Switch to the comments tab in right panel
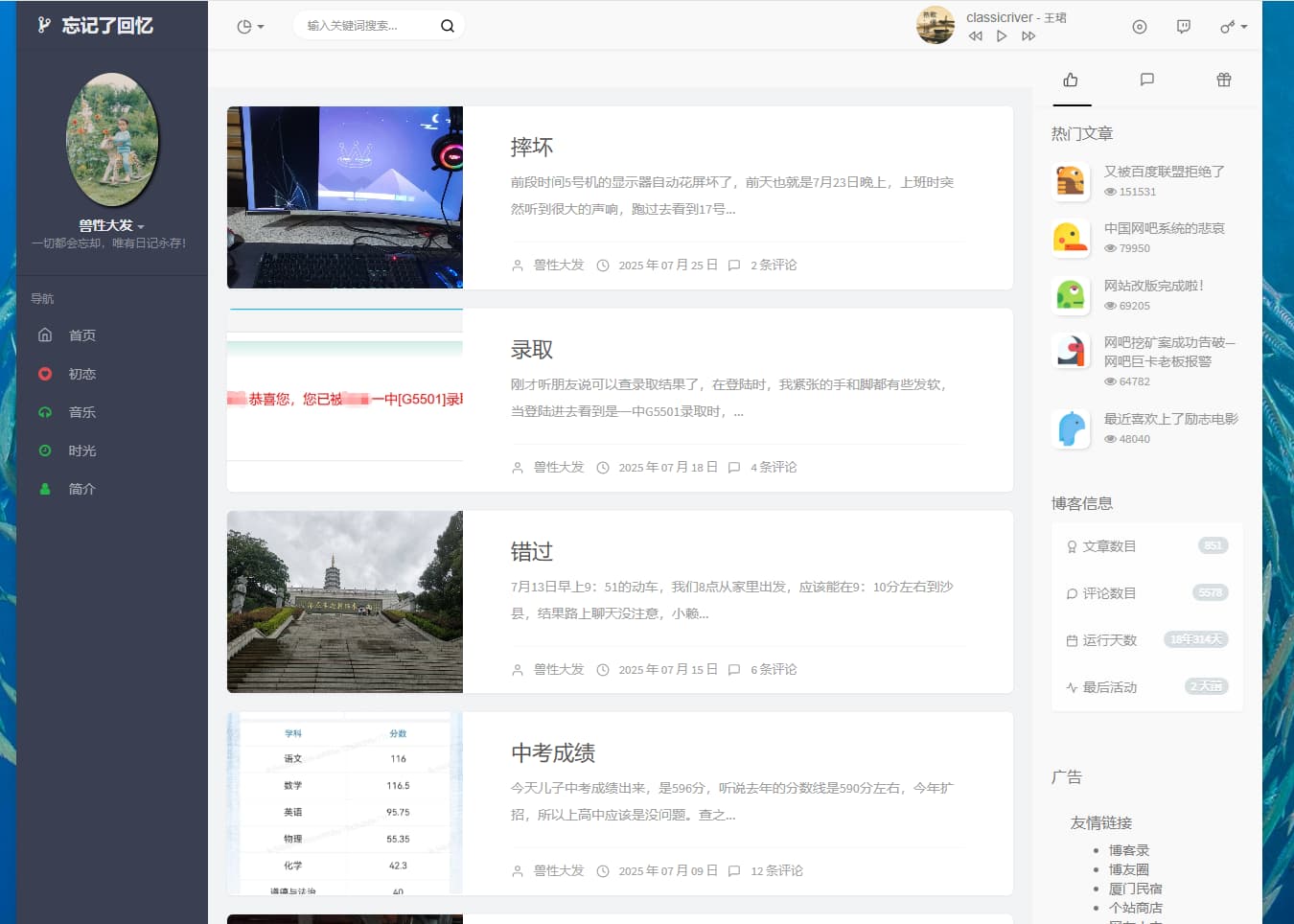 [x=1147, y=81]
